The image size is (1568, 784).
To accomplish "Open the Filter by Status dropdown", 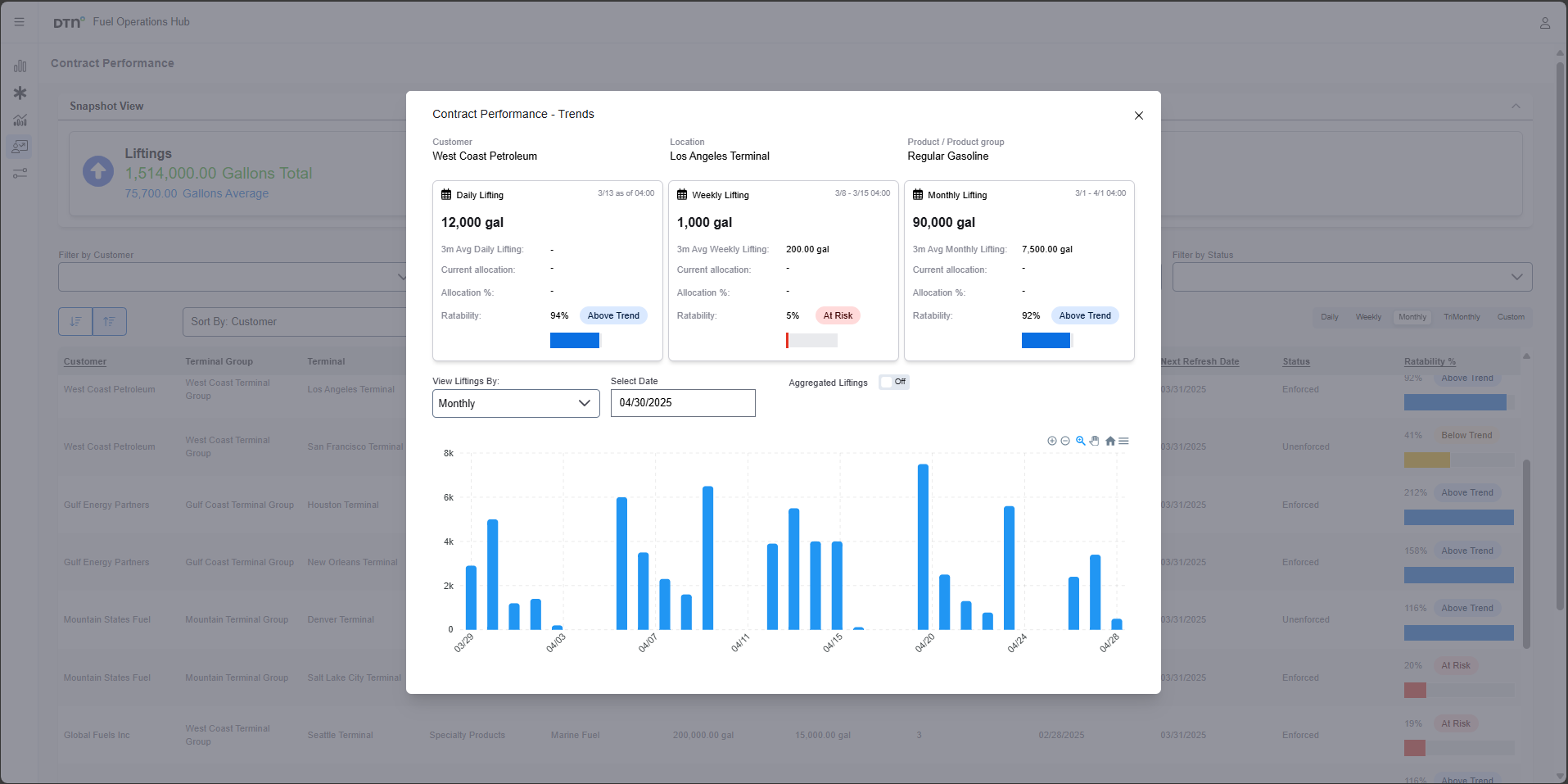I will click(1352, 277).
